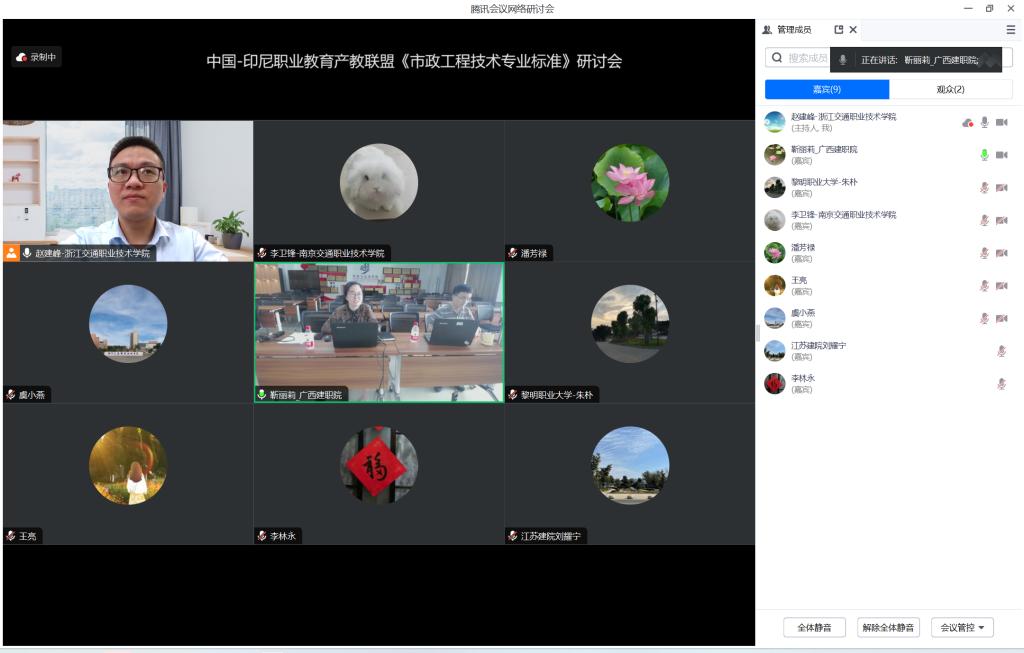Close the 管理成员 panel

click(x=853, y=30)
